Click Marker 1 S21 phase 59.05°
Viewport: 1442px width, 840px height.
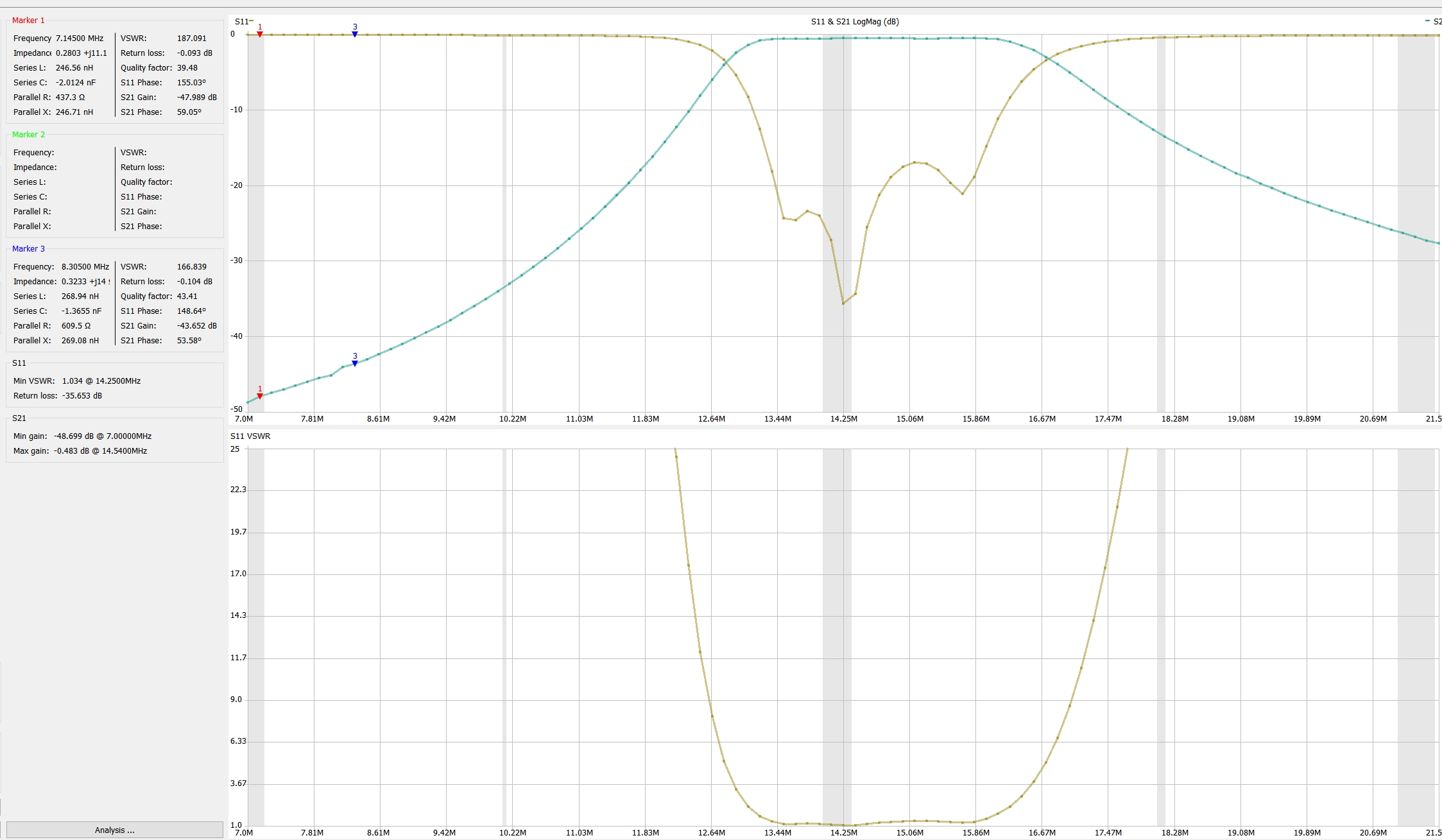tap(189, 112)
